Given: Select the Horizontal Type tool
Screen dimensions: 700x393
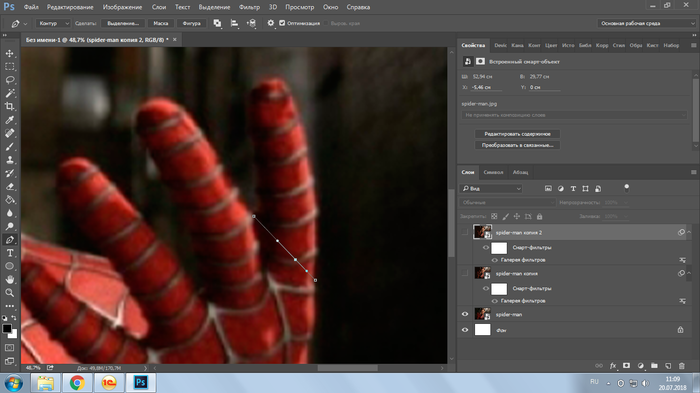Looking at the screenshot, I should click(9, 253).
